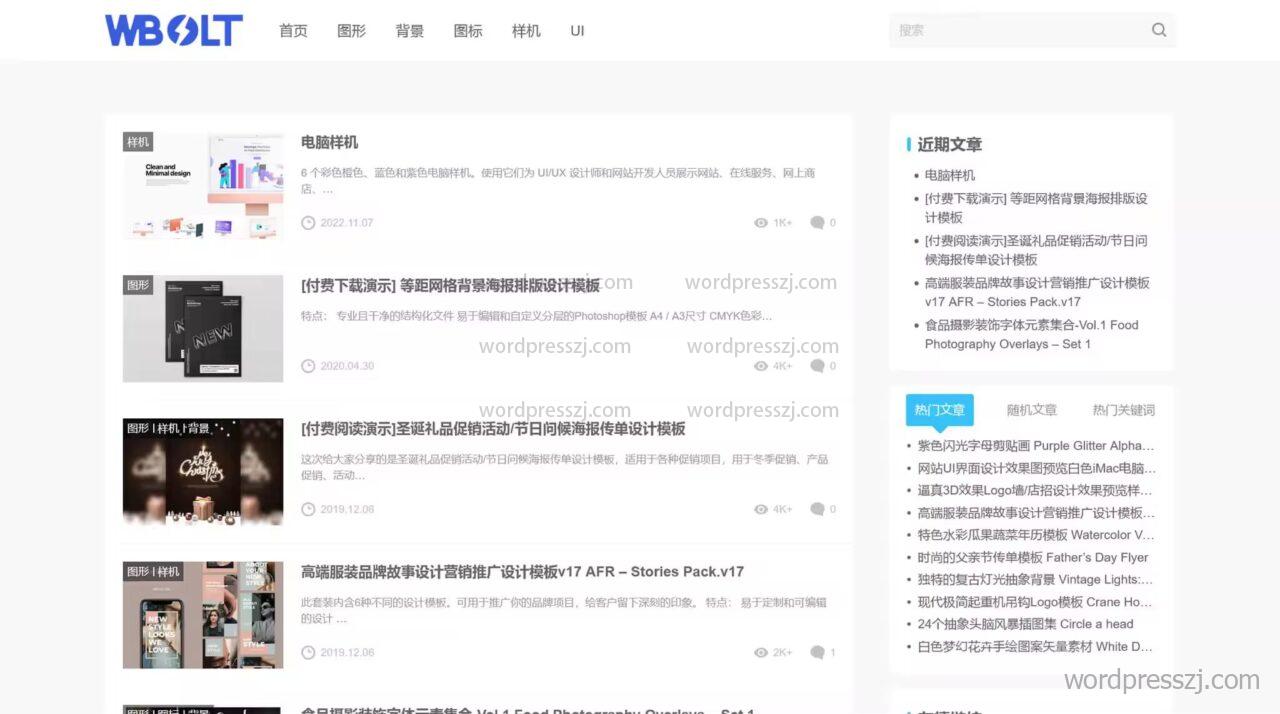Open 电脑样机 in 近期文章 sidebar

(950, 175)
